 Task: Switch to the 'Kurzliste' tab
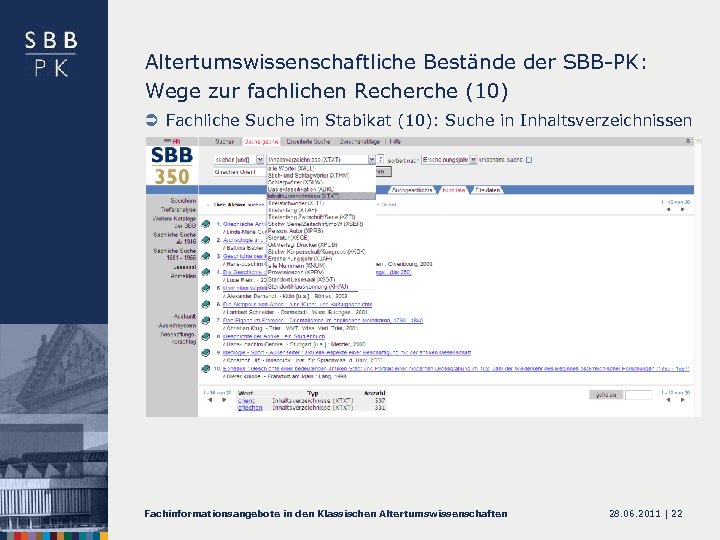pyautogui.click(x=454, y=190)
